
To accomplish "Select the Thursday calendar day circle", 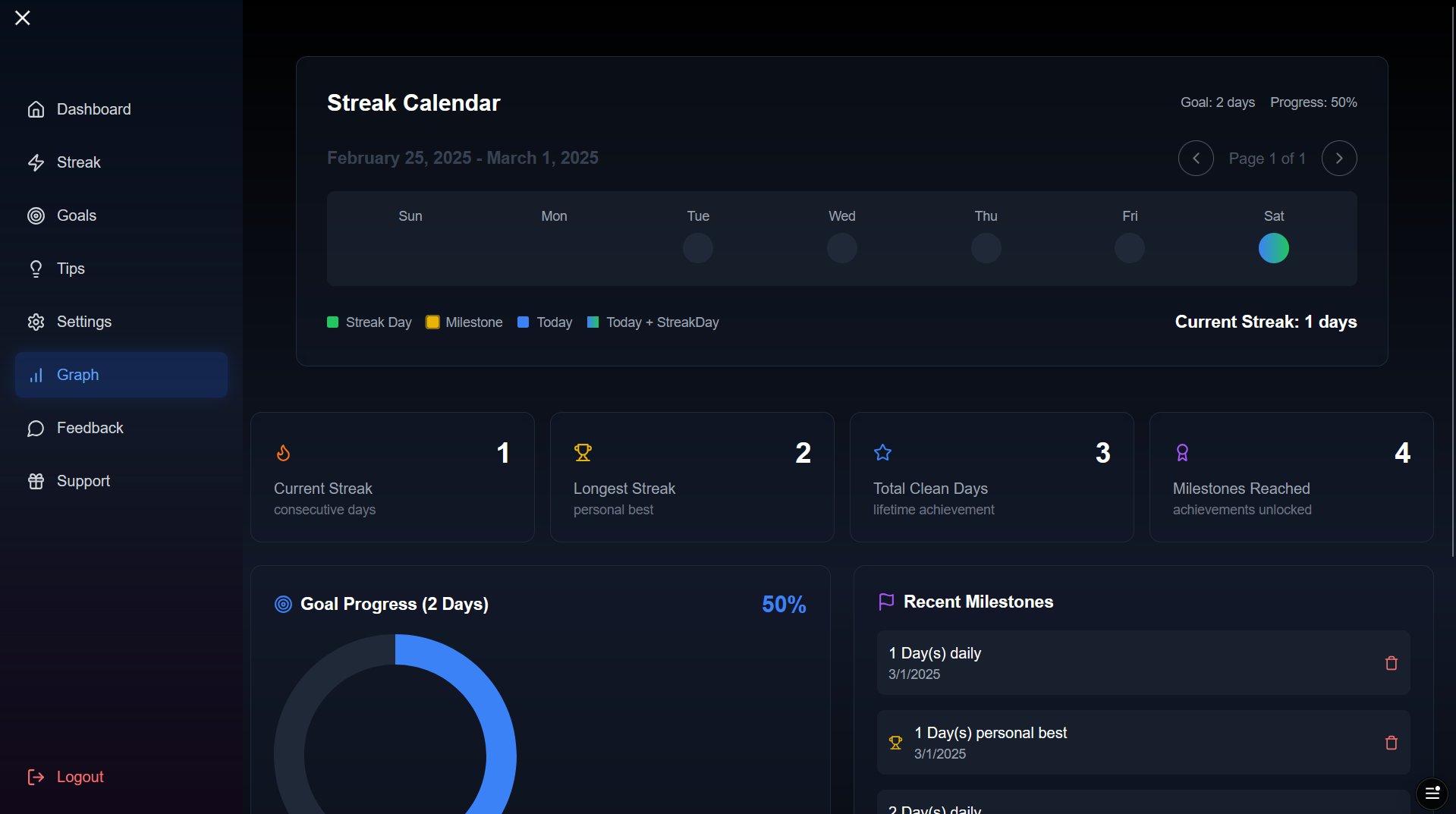I will 986,248.
